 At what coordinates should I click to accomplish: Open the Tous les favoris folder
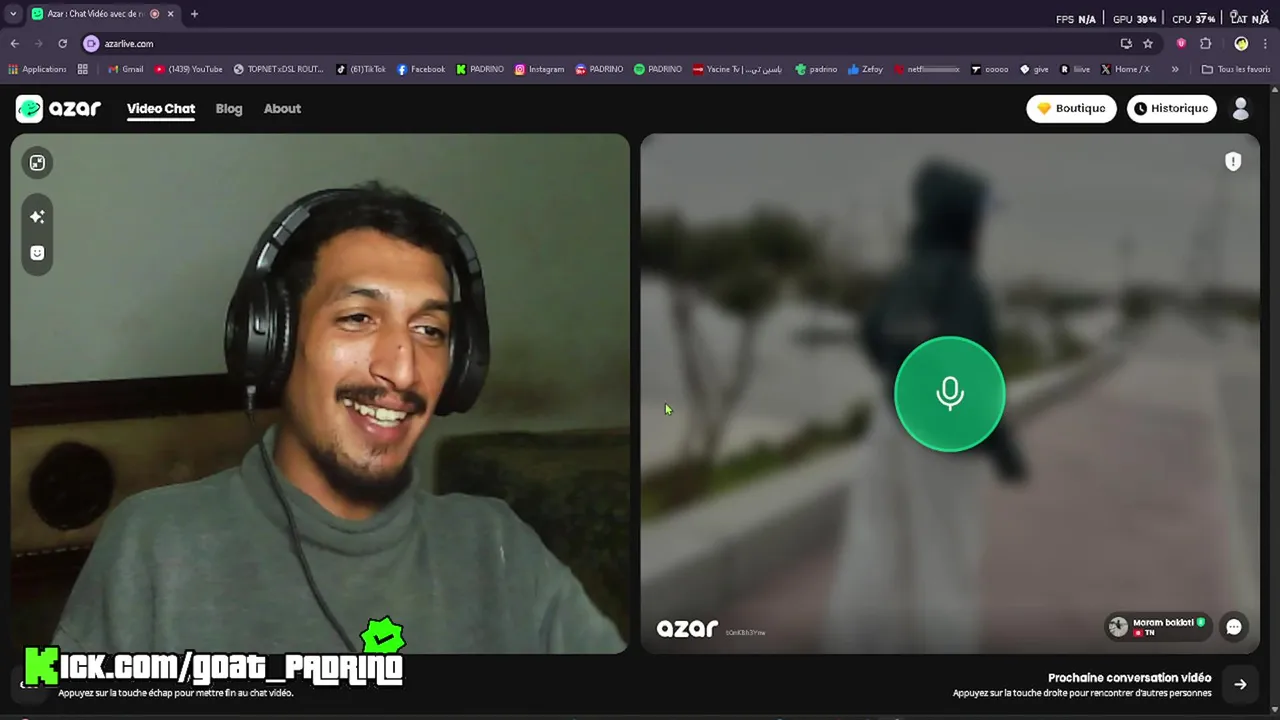(1236, 69)
